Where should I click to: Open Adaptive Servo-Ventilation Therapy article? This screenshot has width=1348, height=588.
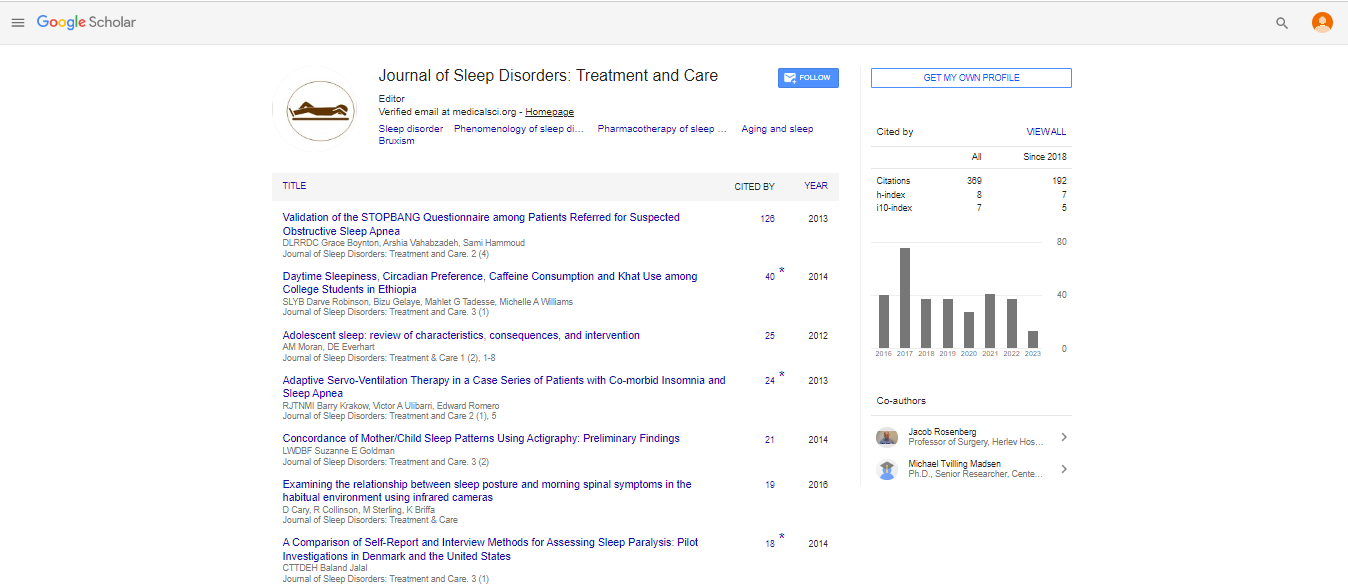504,387
